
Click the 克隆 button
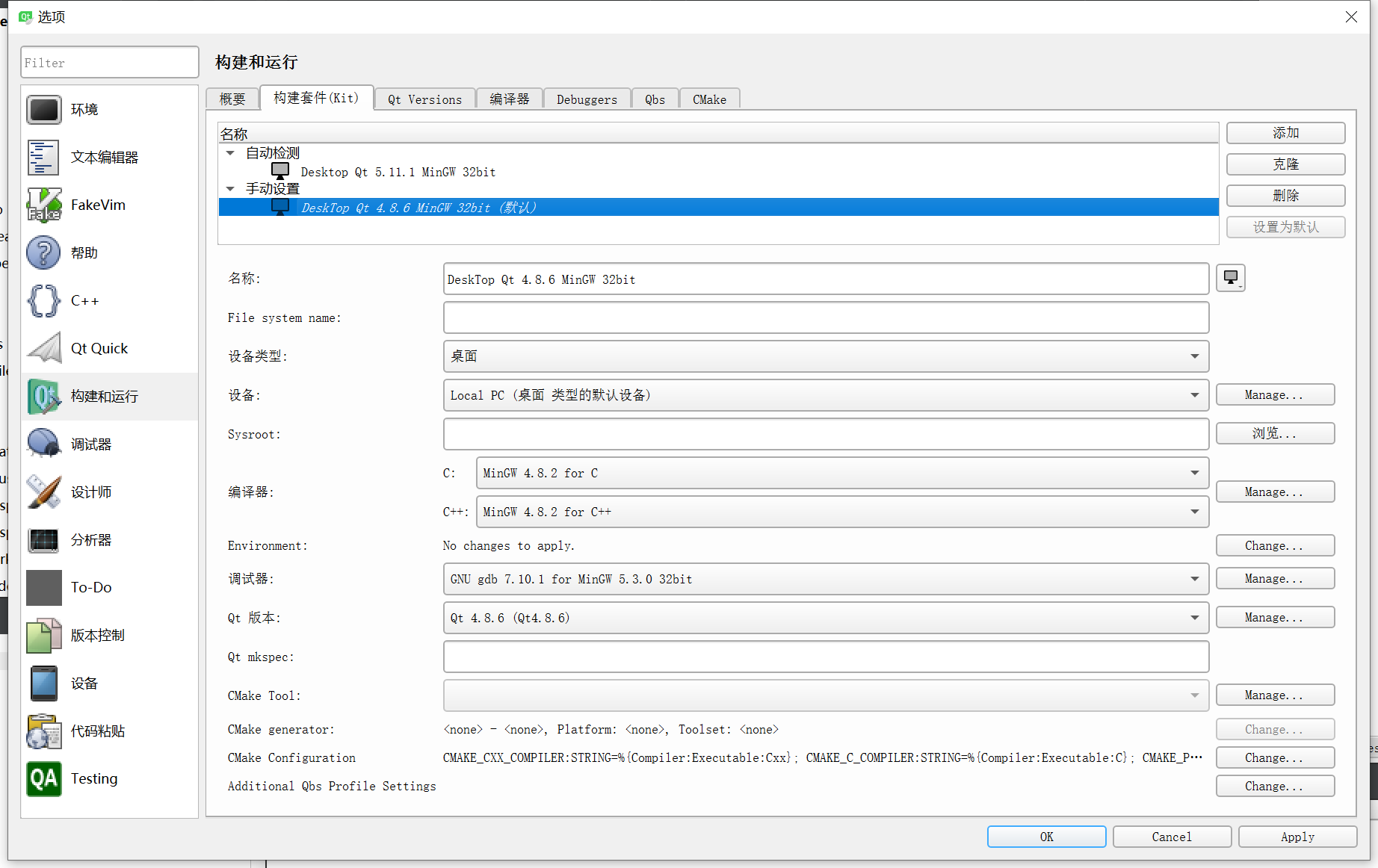[x=1285, y=164]
